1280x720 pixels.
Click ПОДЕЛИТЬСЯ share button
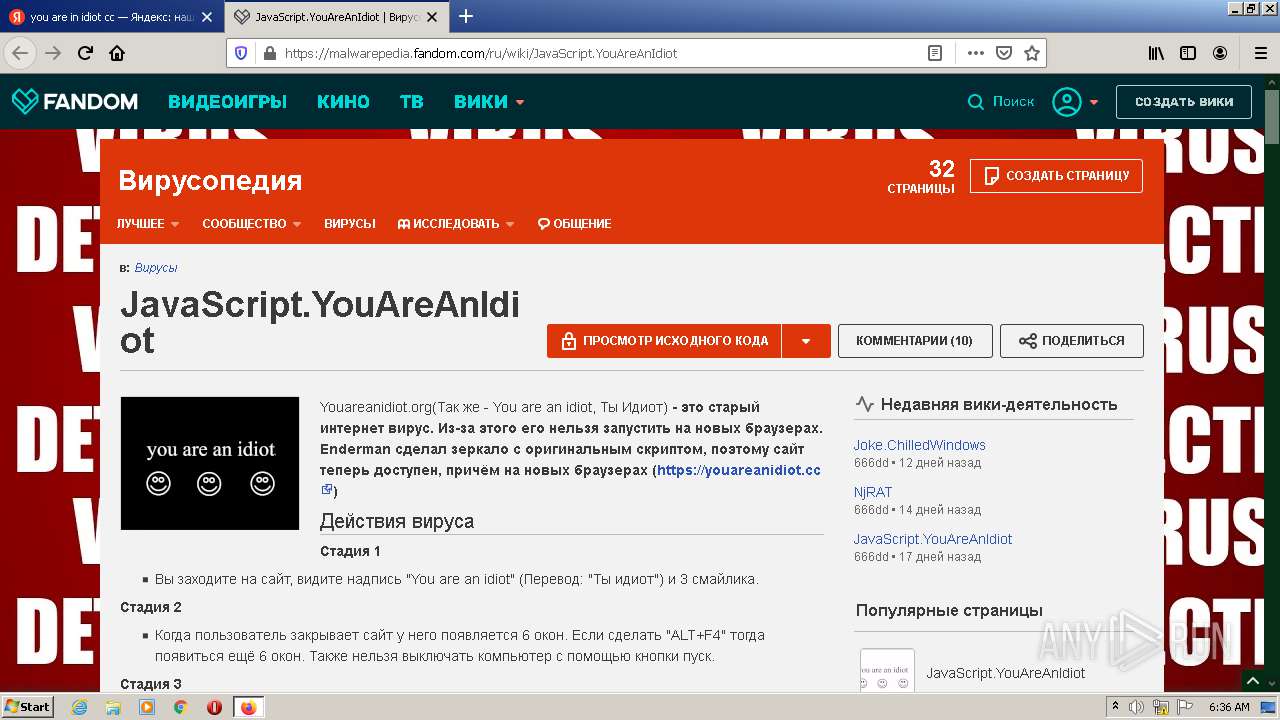(1072, 341)
